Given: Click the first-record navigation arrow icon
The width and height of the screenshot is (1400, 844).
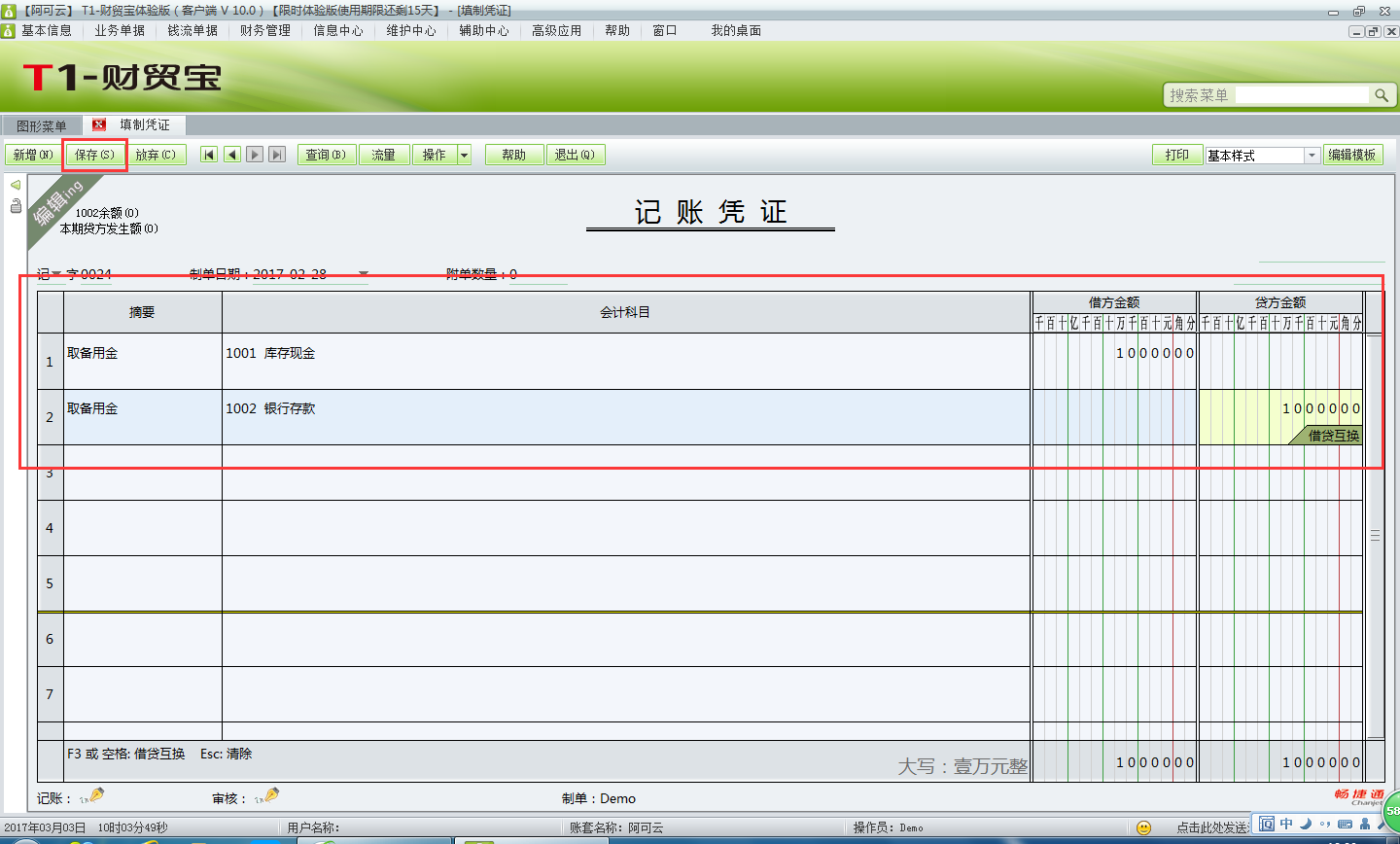Looking at the screenshot, I should coord(208,154).
